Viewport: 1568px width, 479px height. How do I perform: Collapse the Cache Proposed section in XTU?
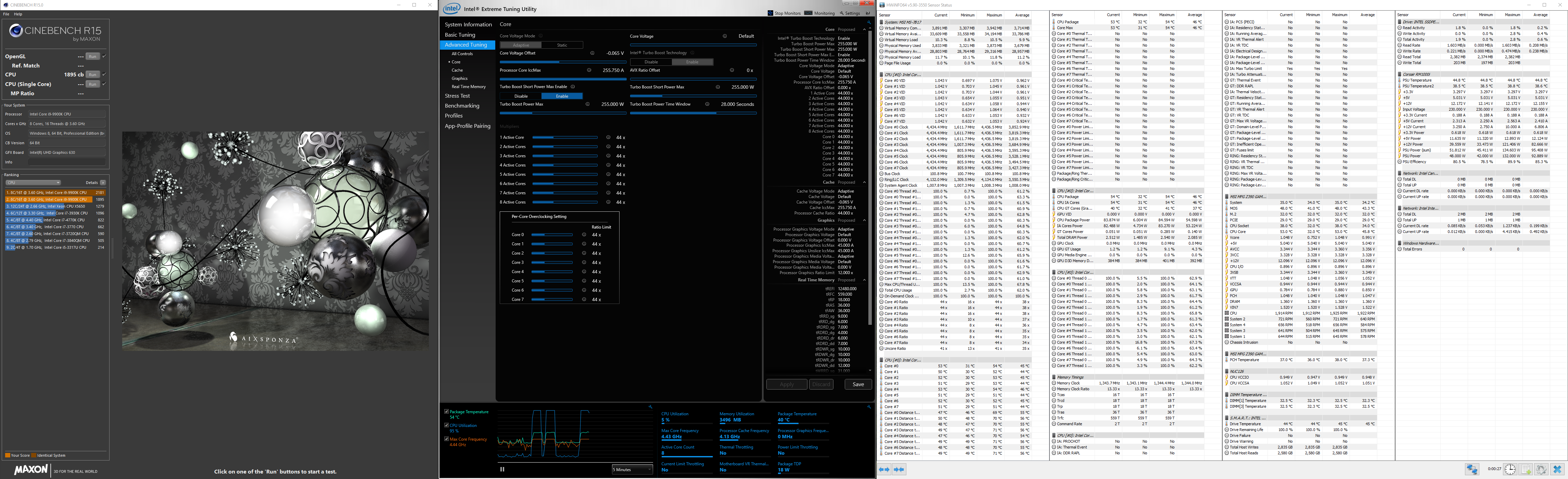pyautogui.click(x=864, y=182)
